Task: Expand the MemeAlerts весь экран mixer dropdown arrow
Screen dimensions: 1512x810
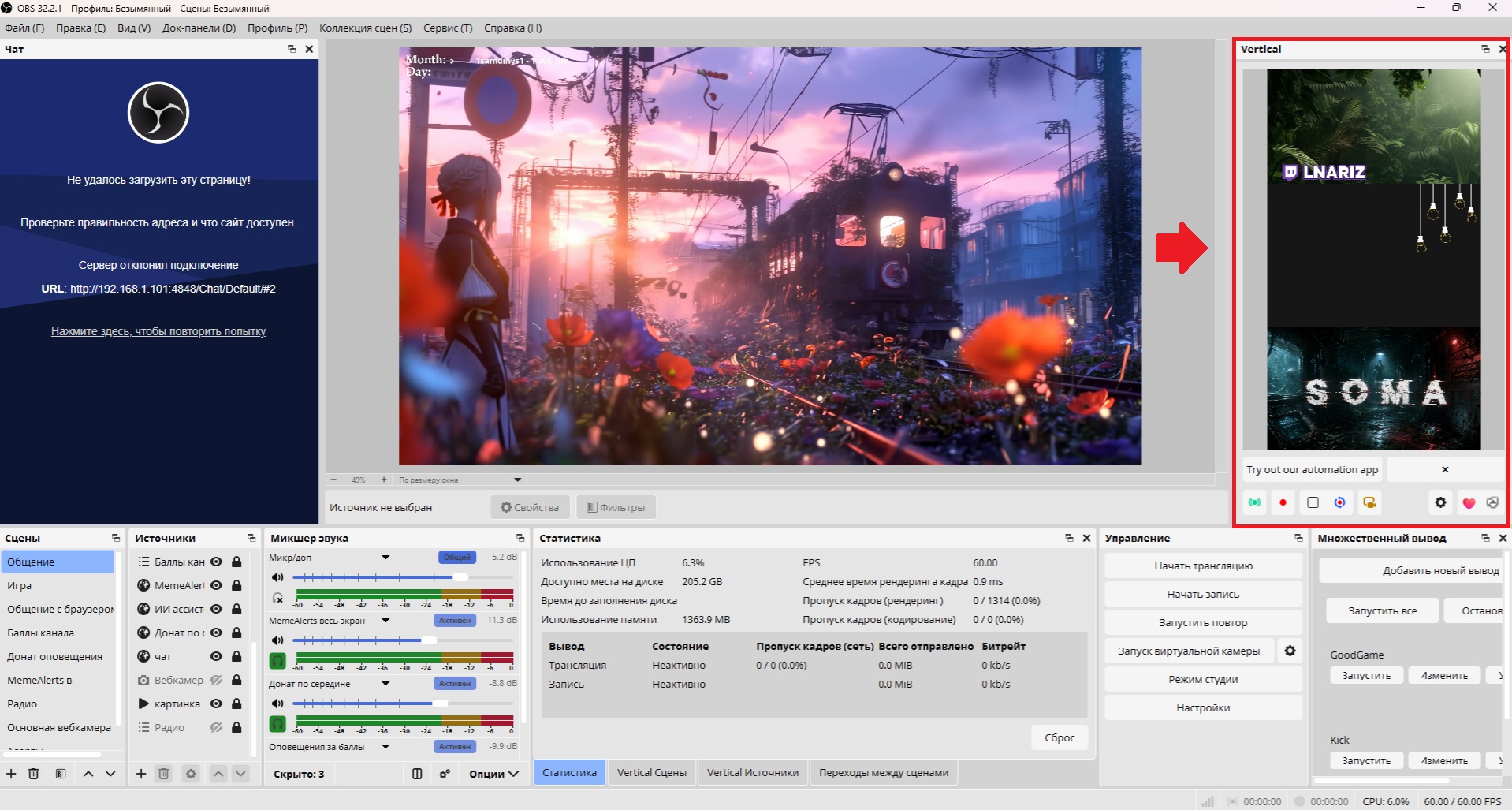Action: (x=385, y=621)
